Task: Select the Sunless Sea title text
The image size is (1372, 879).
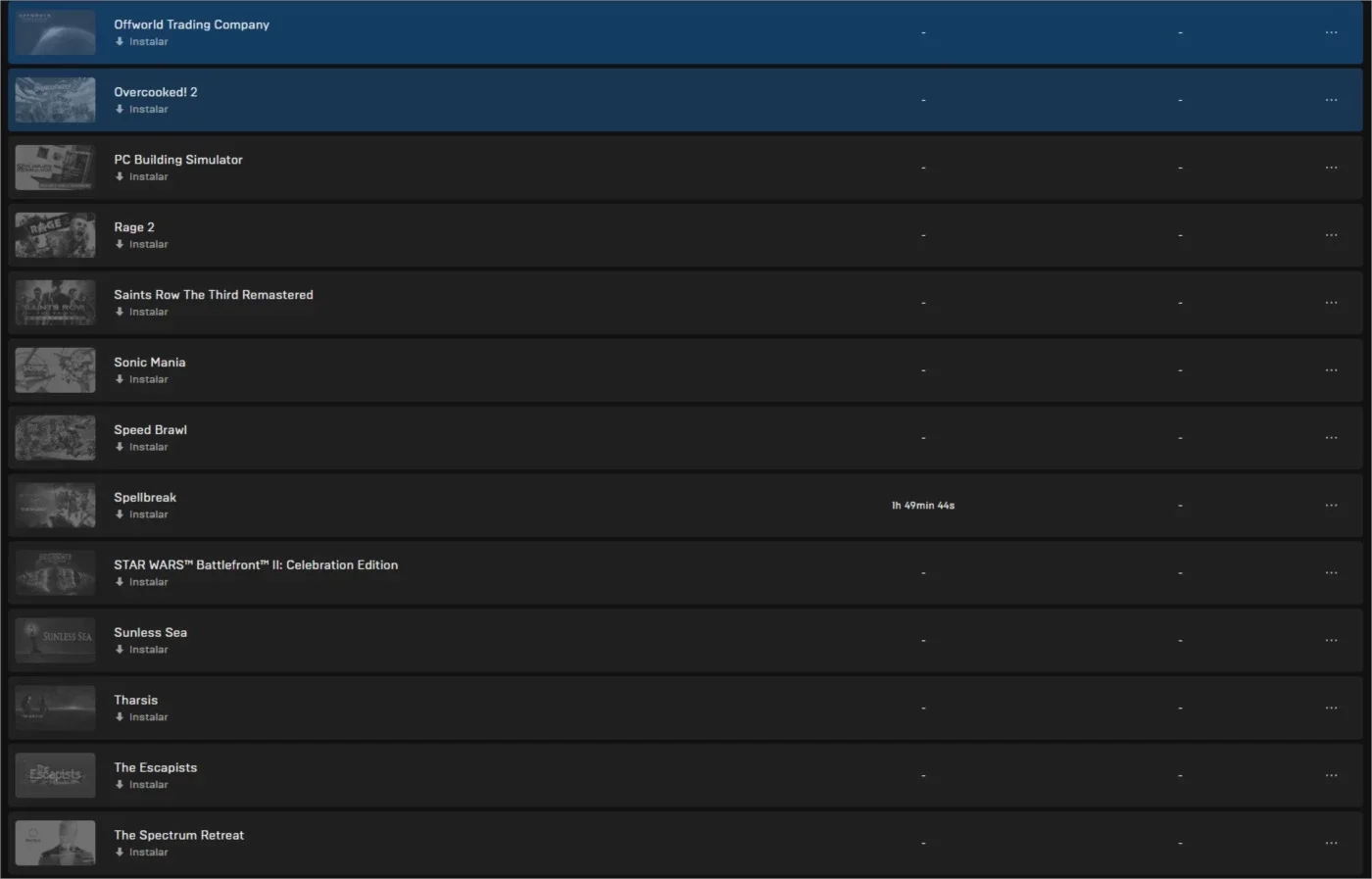Action: (150, 633)
